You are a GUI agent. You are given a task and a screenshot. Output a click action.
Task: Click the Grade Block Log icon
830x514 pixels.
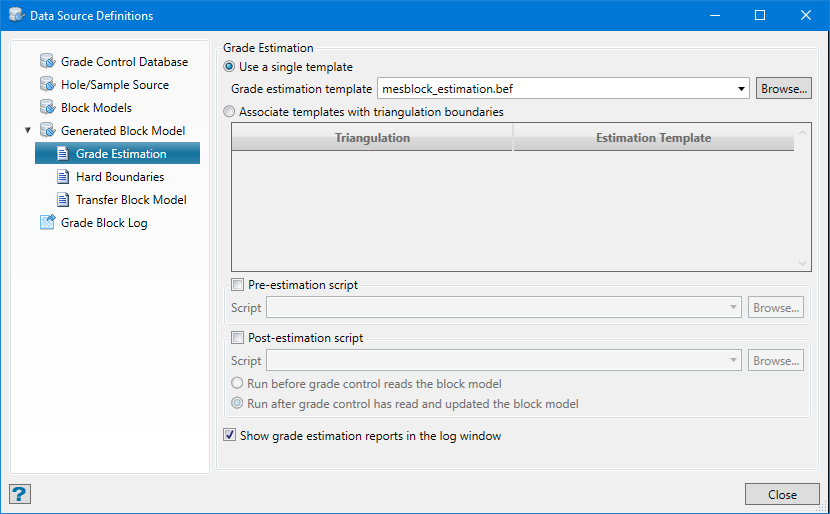point(47,222)
